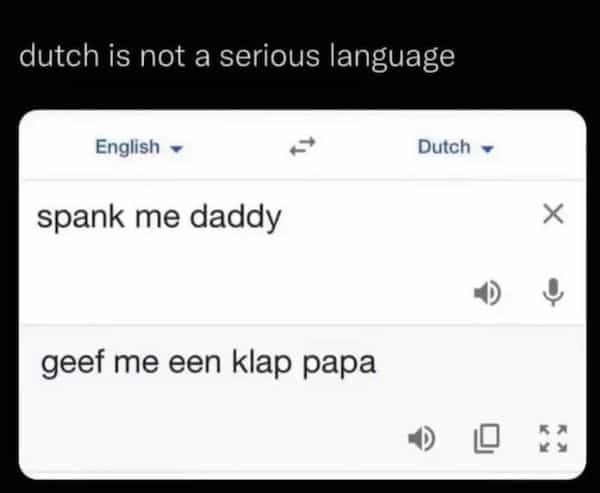Open the Dutch target language dropdown
The width and height of the screenshot is (600, 493).
[x=455, y=147]
